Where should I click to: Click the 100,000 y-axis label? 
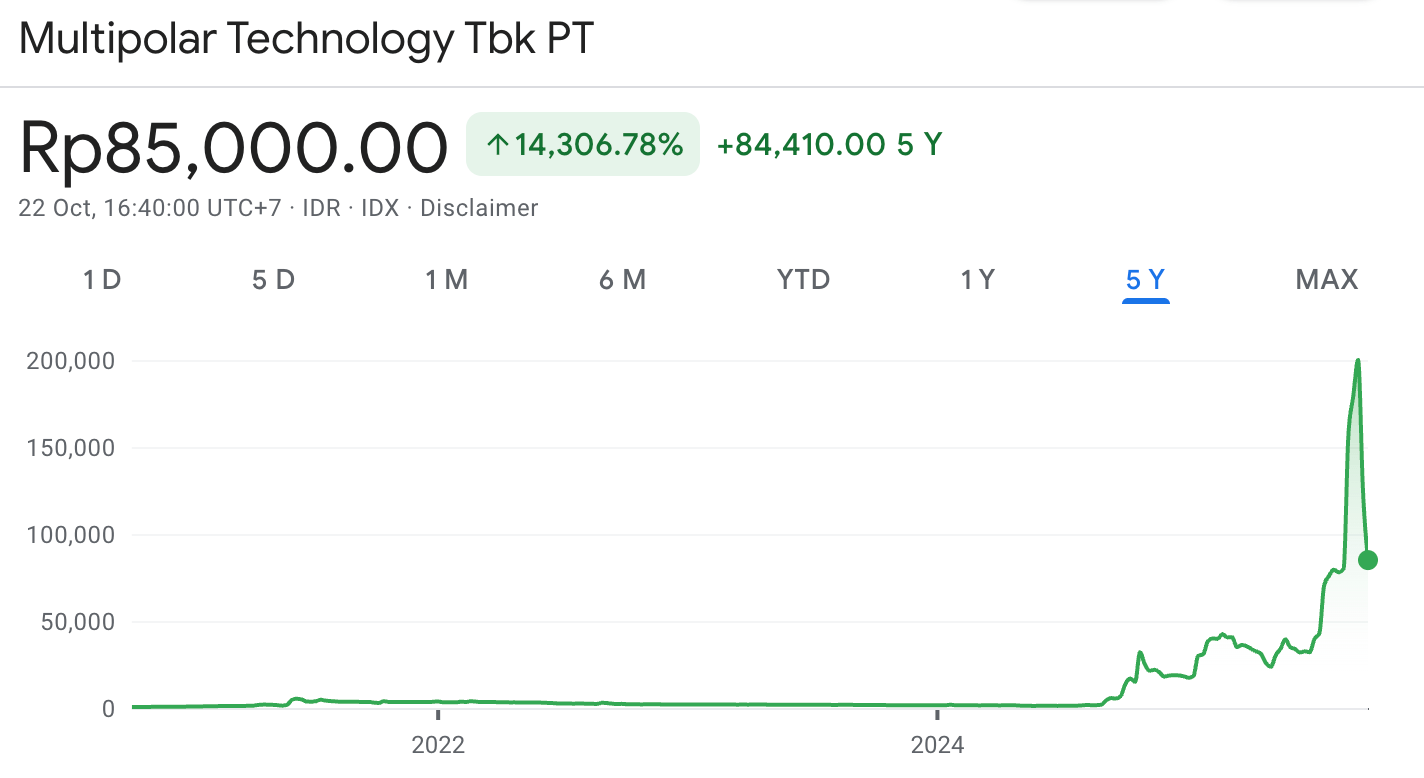tap(72, 535)
